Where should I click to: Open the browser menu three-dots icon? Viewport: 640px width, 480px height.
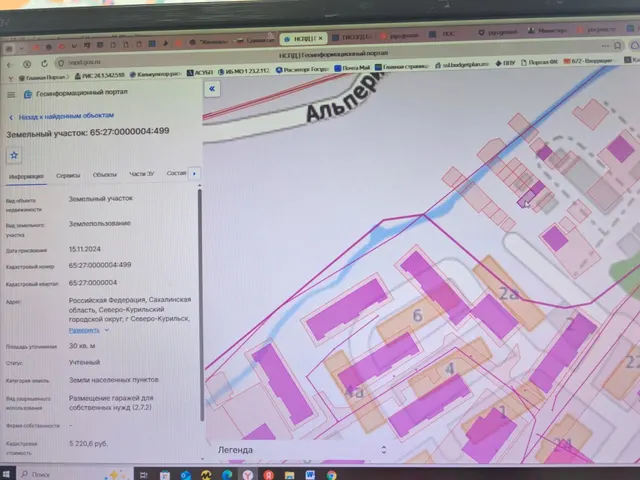tap(606, 46)
